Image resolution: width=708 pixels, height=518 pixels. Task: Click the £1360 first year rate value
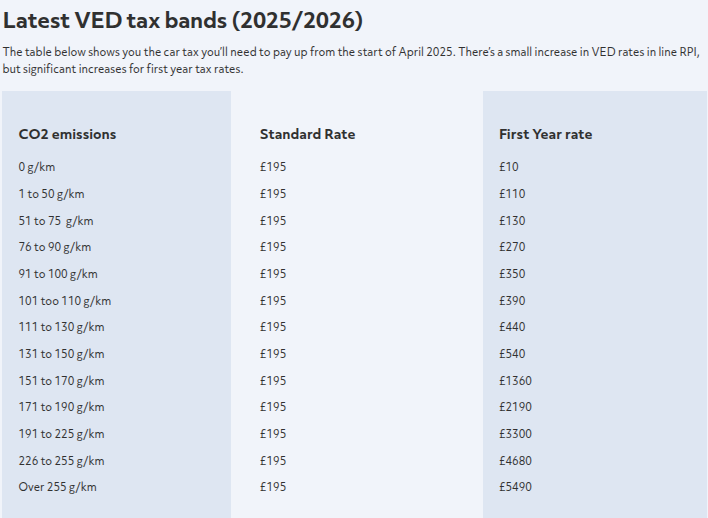pyautogui.click(x=515, y=381)
